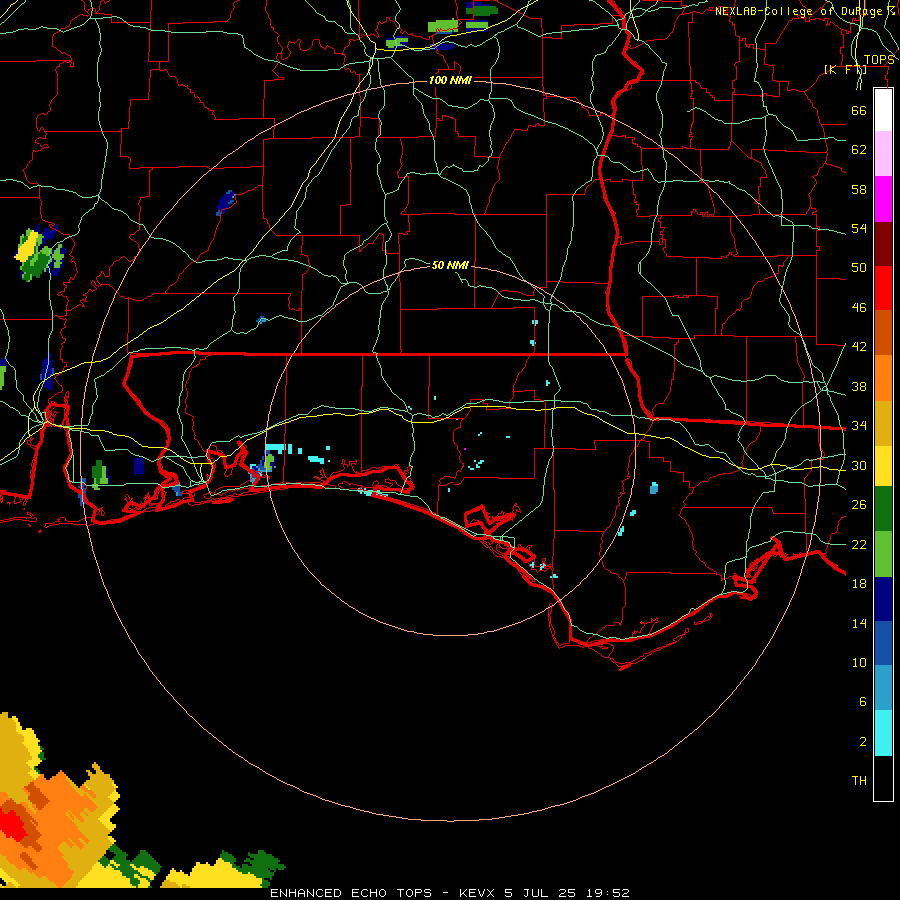The width and height of the screenshot is (900, 900).
Task: Click the "100 NMI" range ring label
Action: pyautogui.click(x=450, y=80)
